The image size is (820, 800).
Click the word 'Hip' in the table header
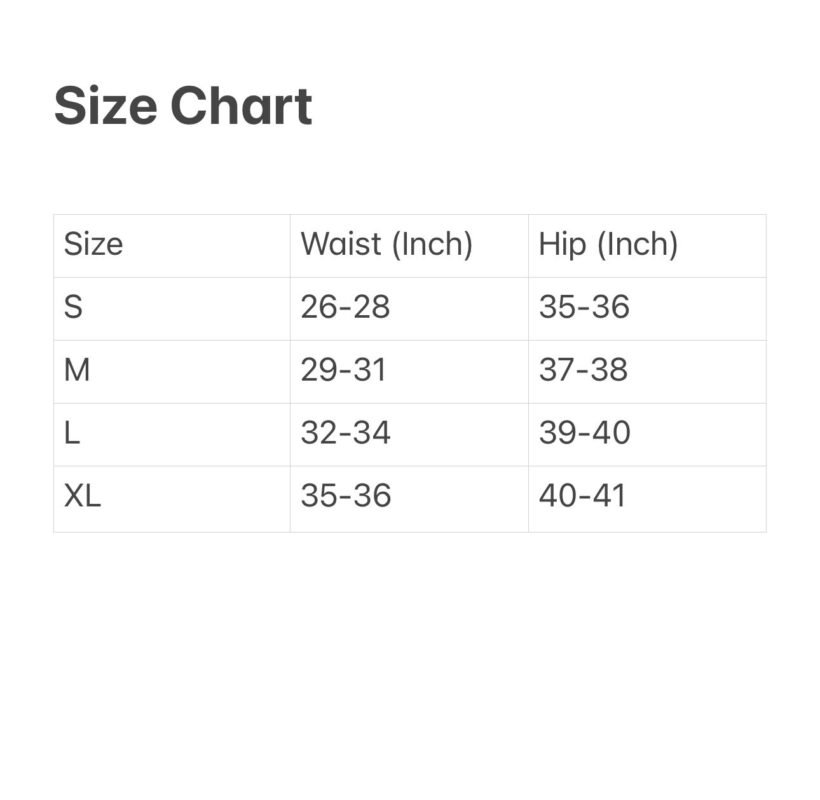point(562,244)
